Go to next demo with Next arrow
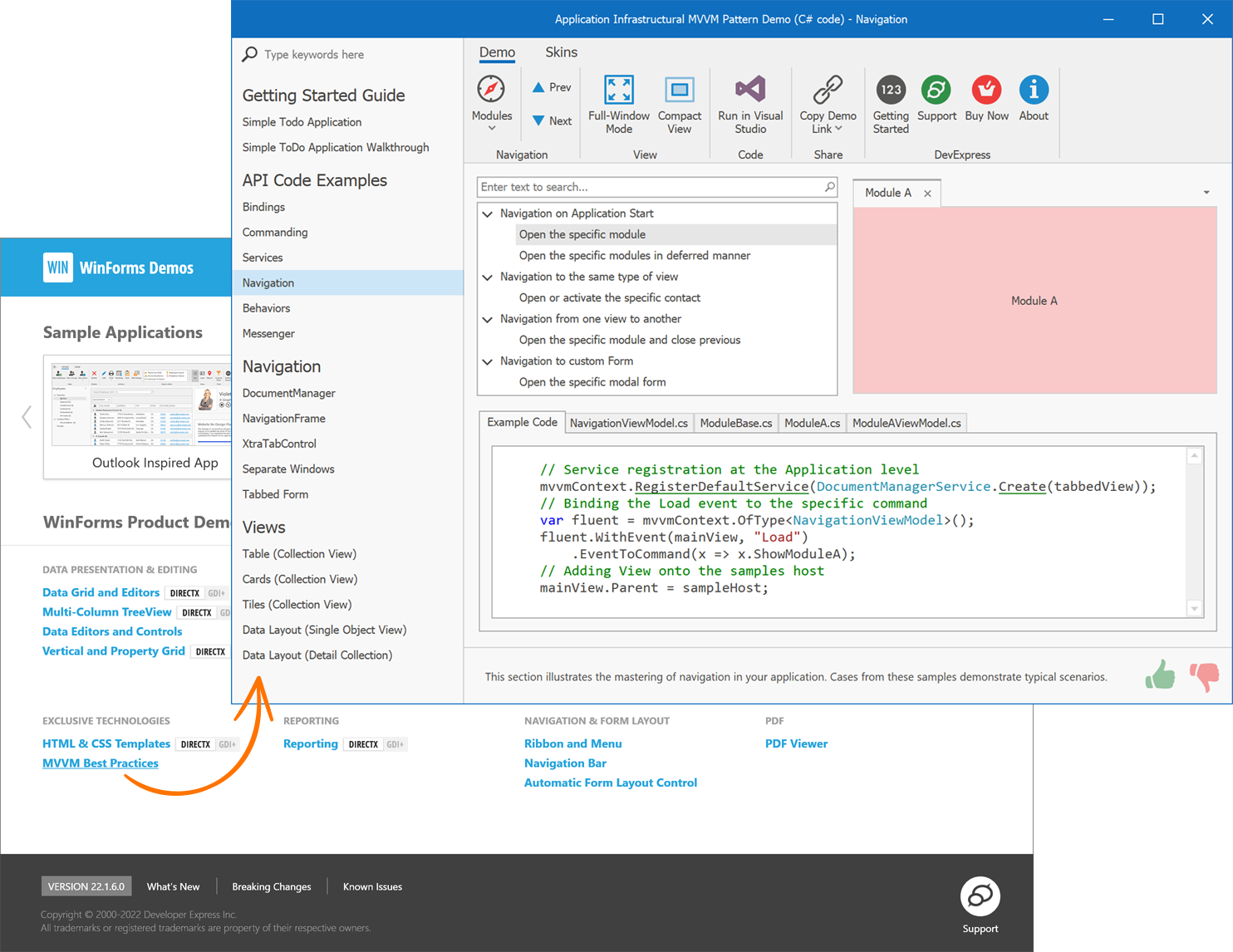This screenshot has height=952, width=1233. pyautogui.click(x=552, y=120)
